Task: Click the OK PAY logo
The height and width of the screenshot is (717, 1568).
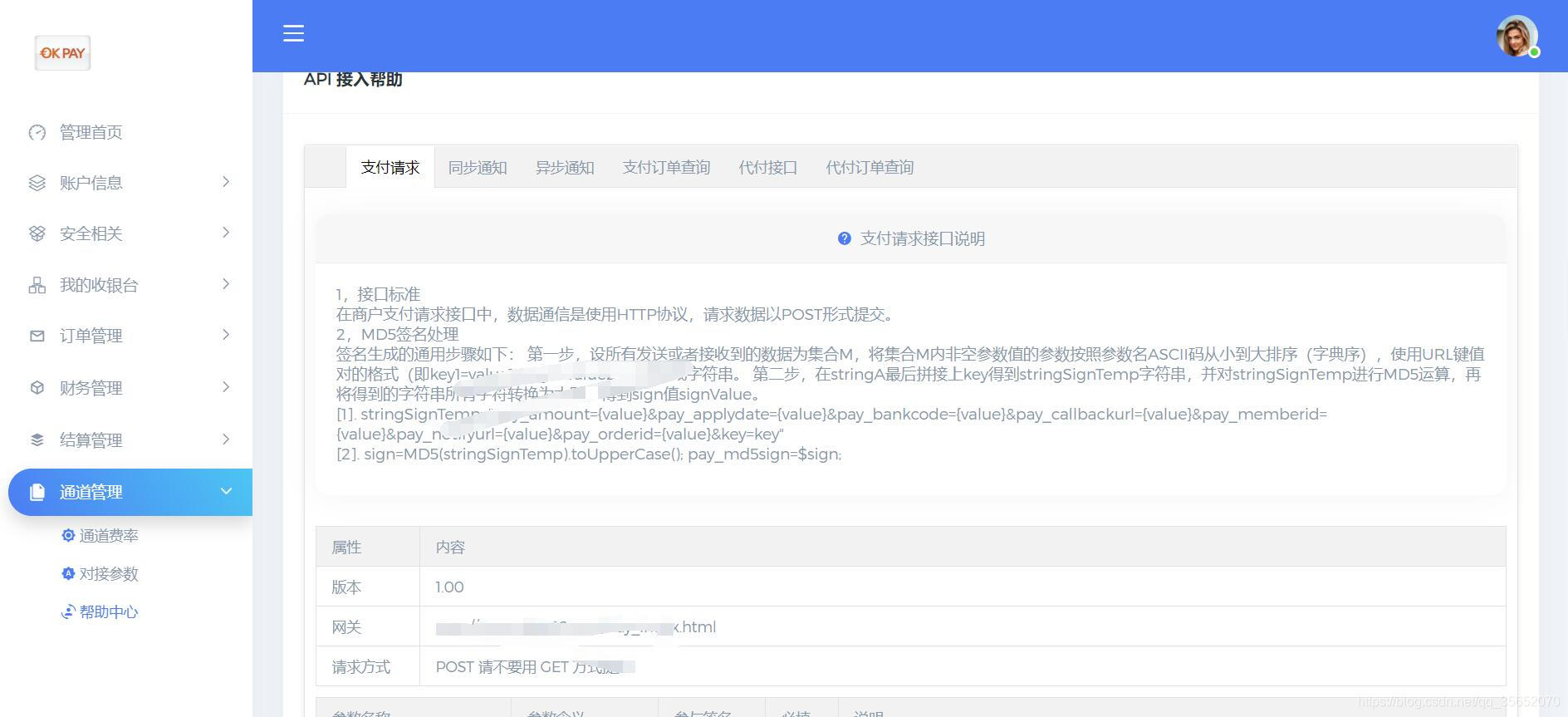Action: click(x=62, y=53)
